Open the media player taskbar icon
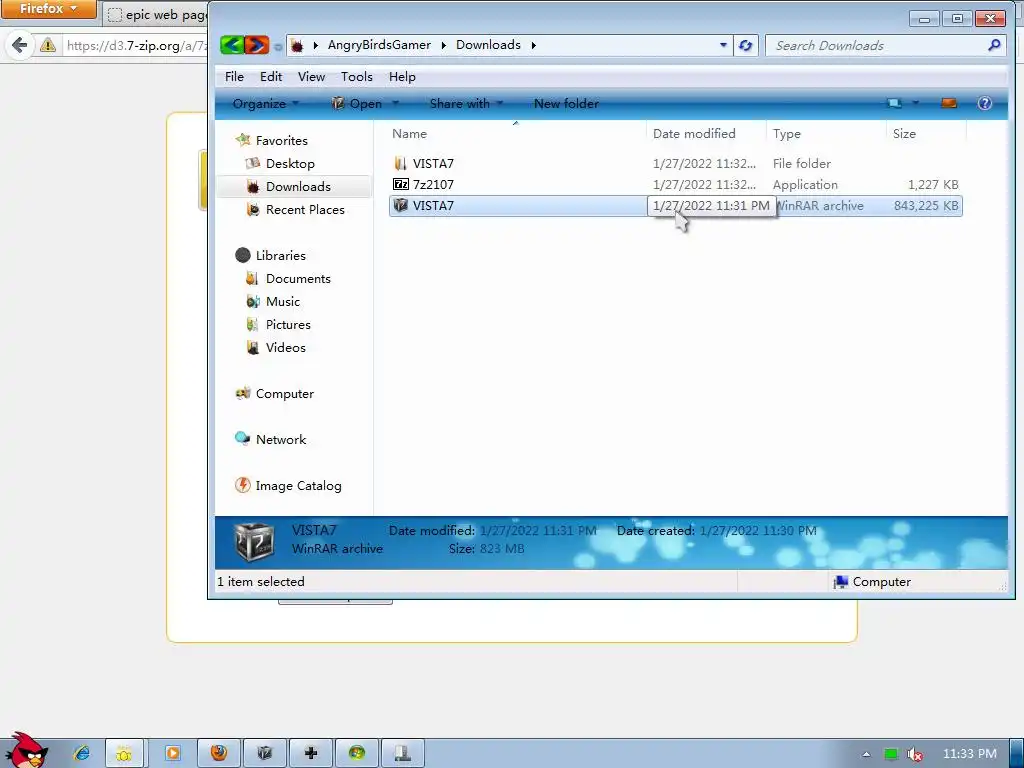The image size is (1024, 768). point(172,754)
